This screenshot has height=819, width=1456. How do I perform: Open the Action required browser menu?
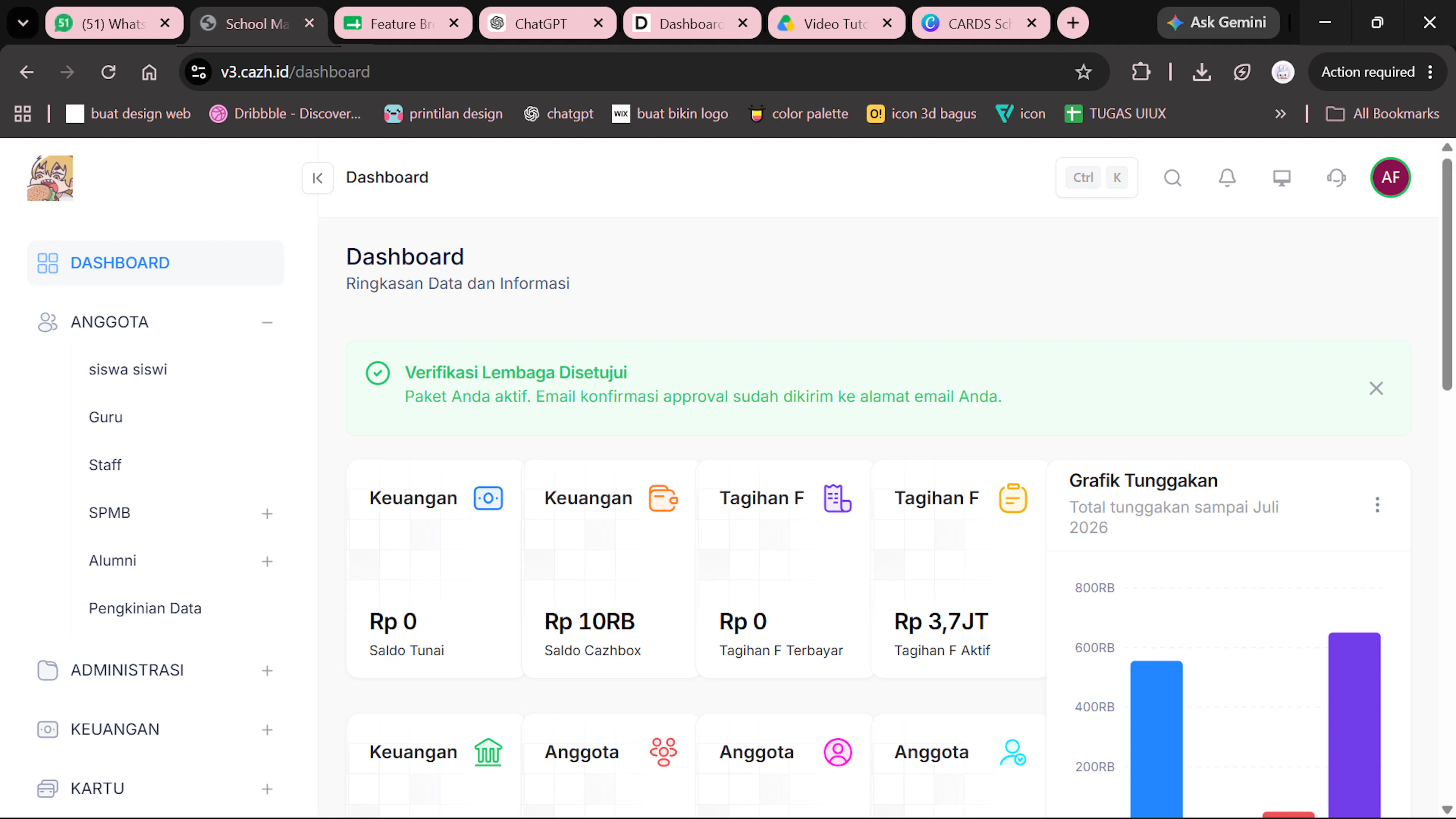coord(1378,72)
